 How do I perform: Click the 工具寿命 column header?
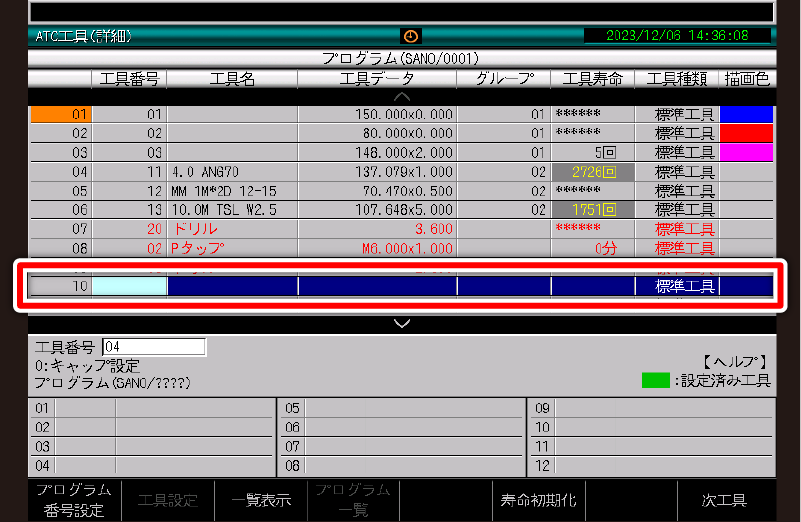592,79
